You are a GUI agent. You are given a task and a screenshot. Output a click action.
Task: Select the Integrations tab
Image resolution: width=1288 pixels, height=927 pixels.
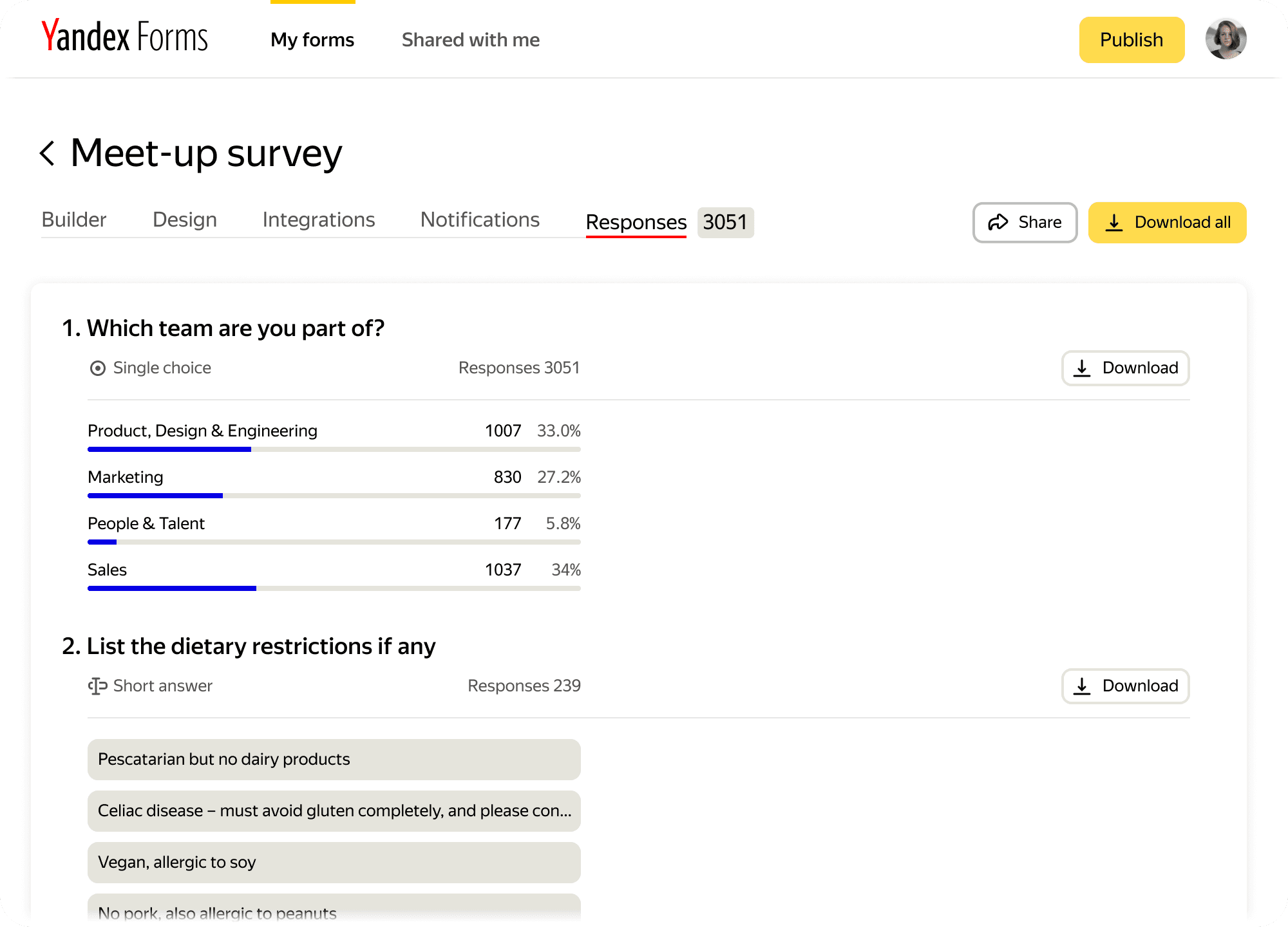[x=319, y=220]
